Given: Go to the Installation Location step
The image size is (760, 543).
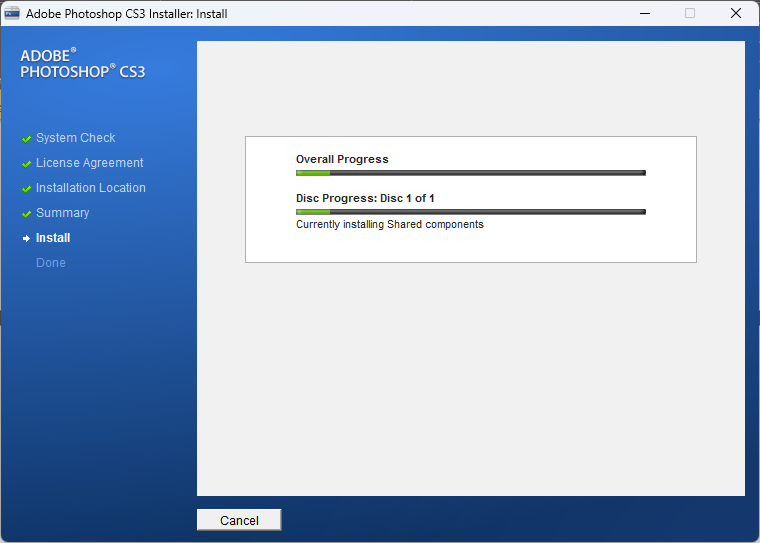Looking at the screenshot, I should (x=91, y=188).
